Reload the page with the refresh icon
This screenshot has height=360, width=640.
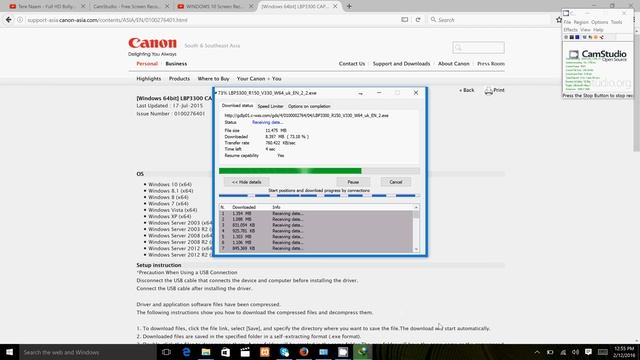tap(418, 20)
